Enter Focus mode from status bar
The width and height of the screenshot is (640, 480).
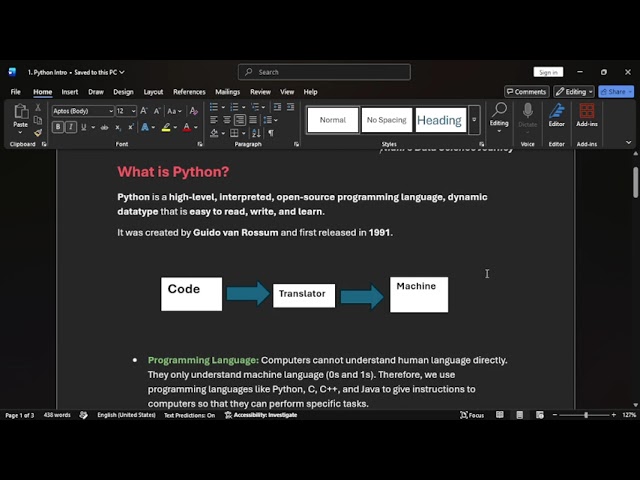coord(472,415)
